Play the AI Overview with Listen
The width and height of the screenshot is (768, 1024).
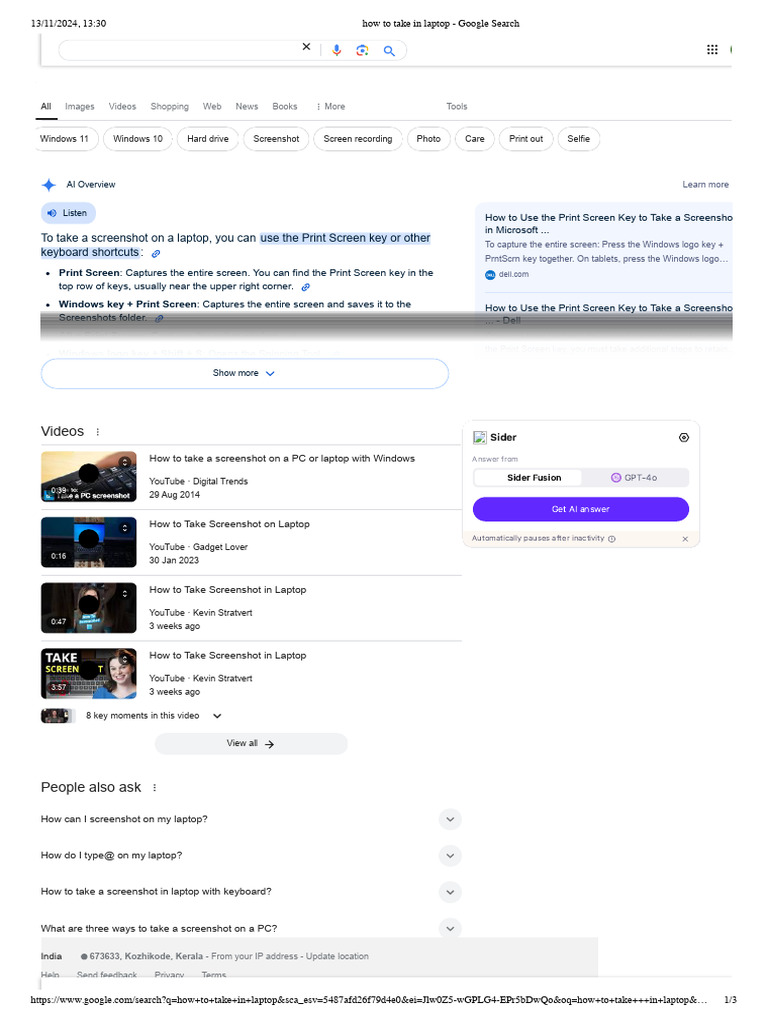click(x=68, y=213)
